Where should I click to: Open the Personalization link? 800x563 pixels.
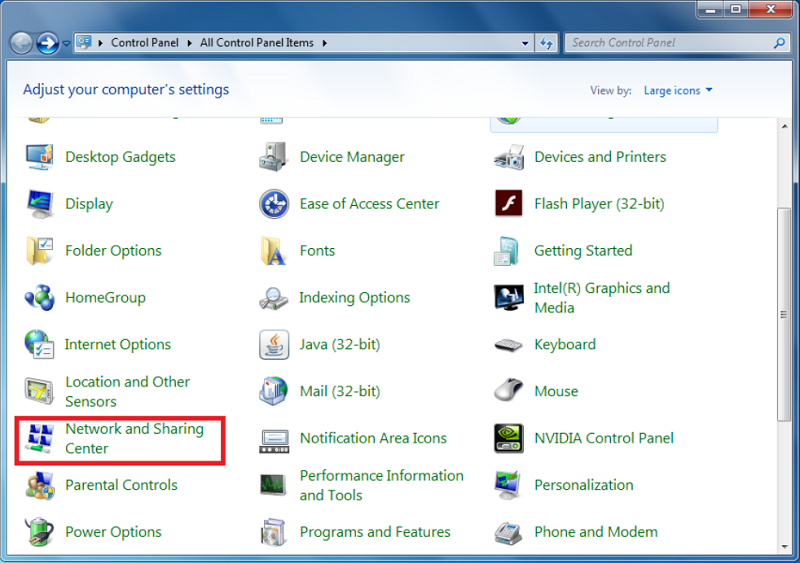[x=583, y=485]
